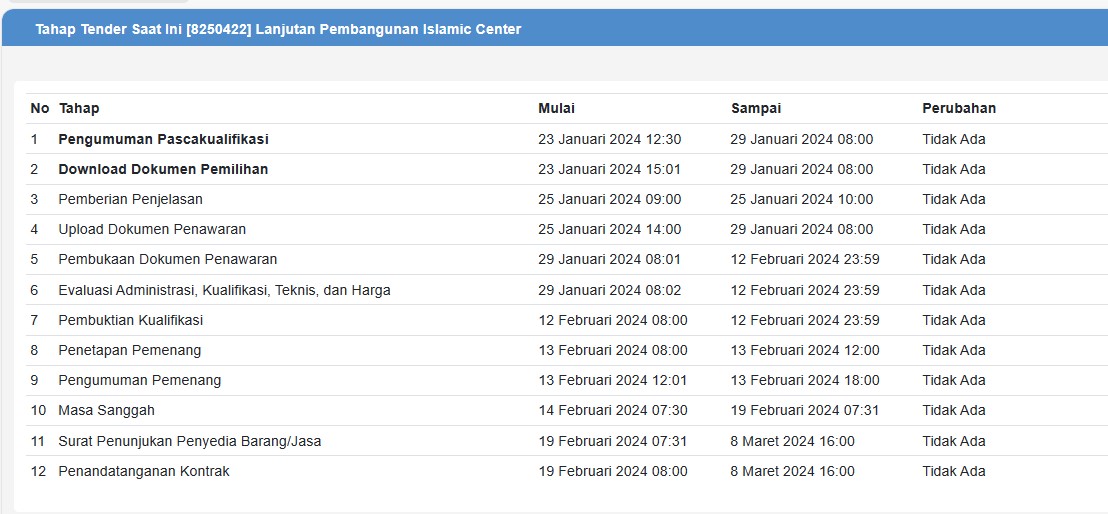Click the Penandatanganan Kontrak stage name
Image resolution: width=1108 pixels, height=514 pixels.
click(143, 471)
